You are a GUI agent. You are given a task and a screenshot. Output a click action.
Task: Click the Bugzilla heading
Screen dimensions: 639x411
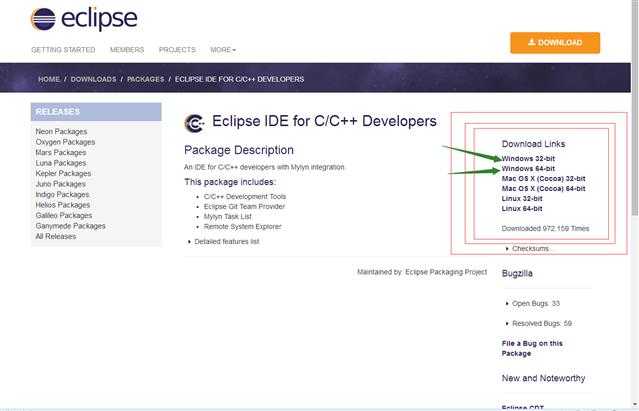tap(517, 273)
